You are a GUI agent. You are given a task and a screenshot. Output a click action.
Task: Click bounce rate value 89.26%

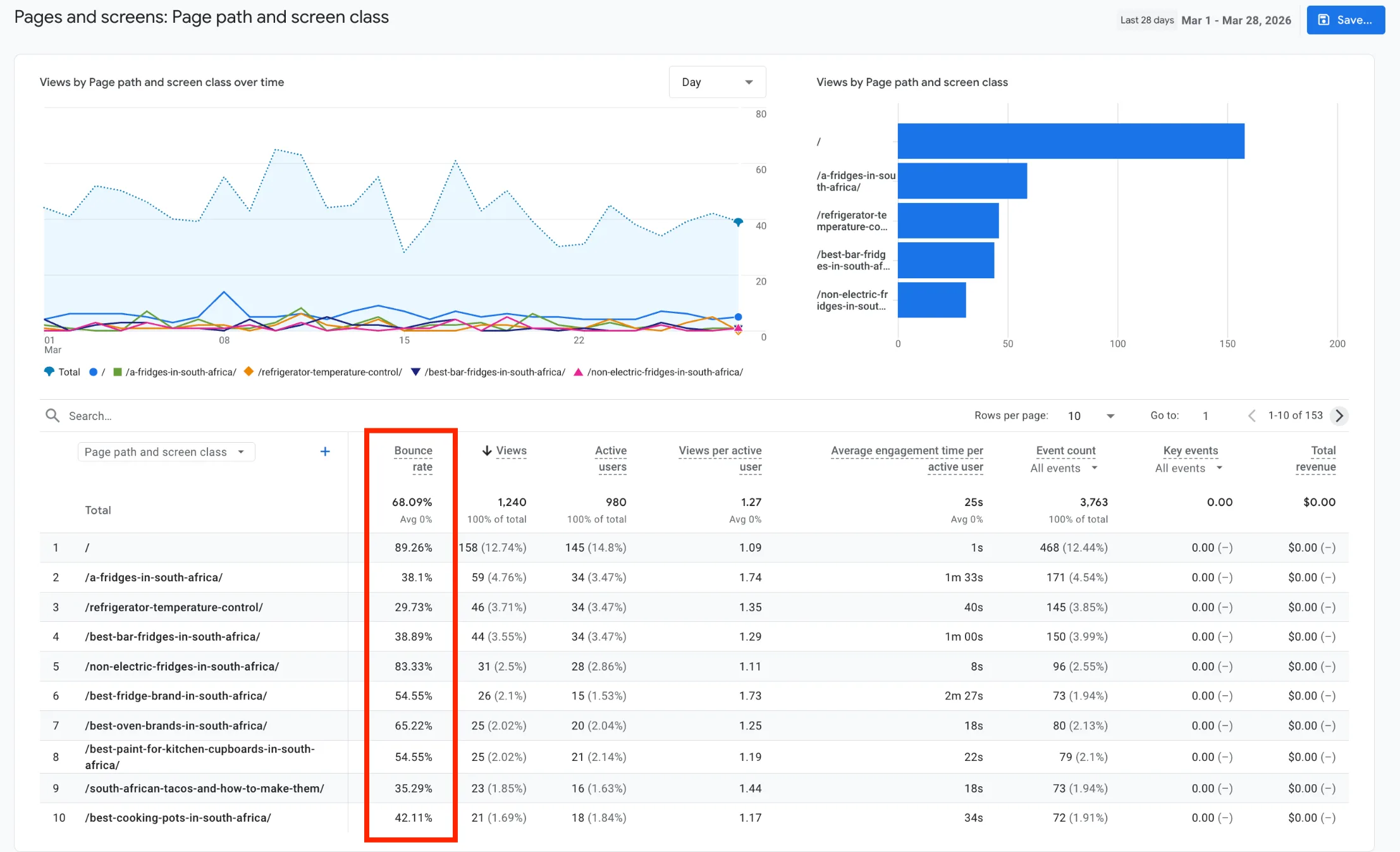414,548
